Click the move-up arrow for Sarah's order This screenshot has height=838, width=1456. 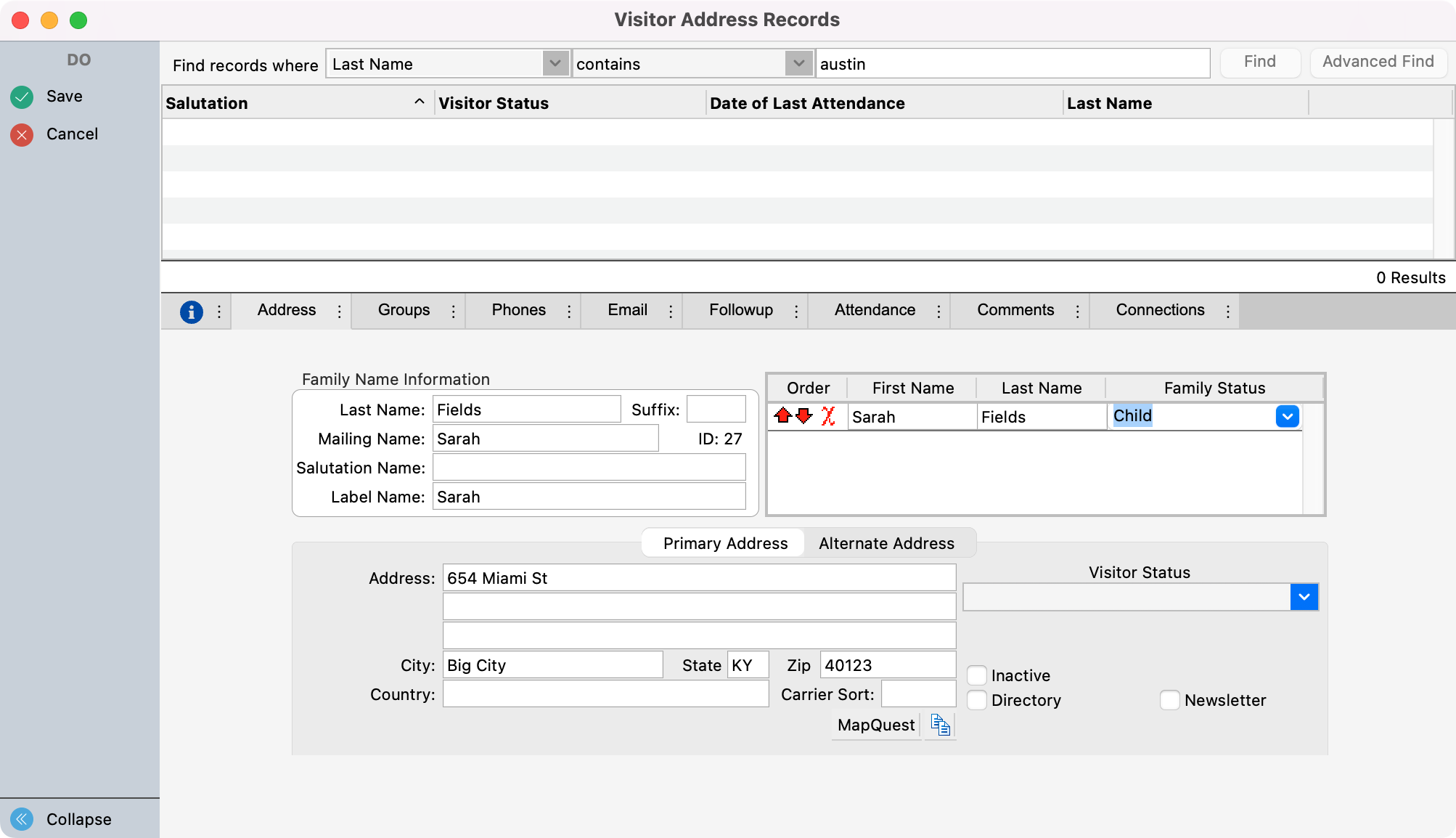(782, 416)
